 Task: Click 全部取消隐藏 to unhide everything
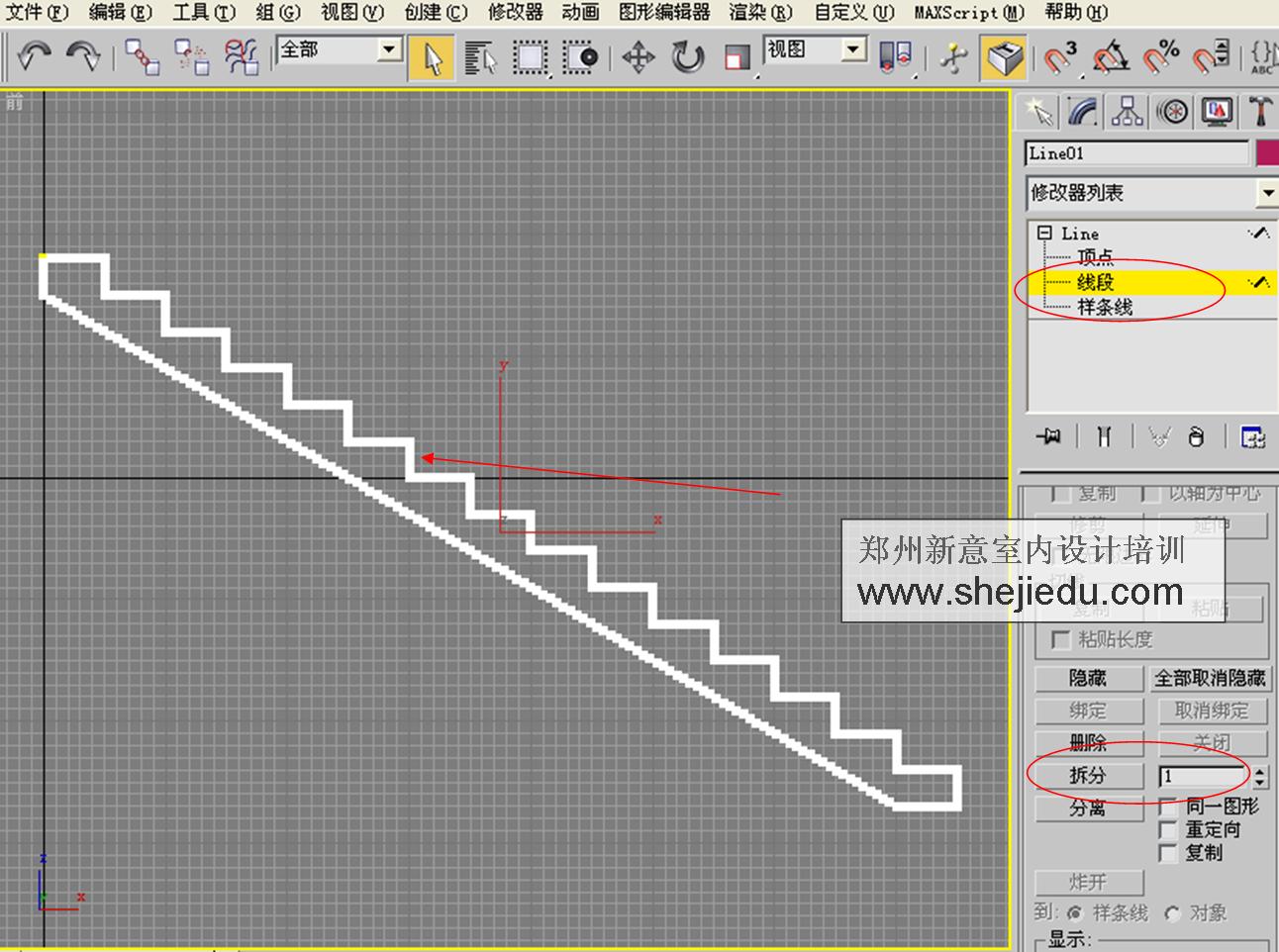(1210, 678)
